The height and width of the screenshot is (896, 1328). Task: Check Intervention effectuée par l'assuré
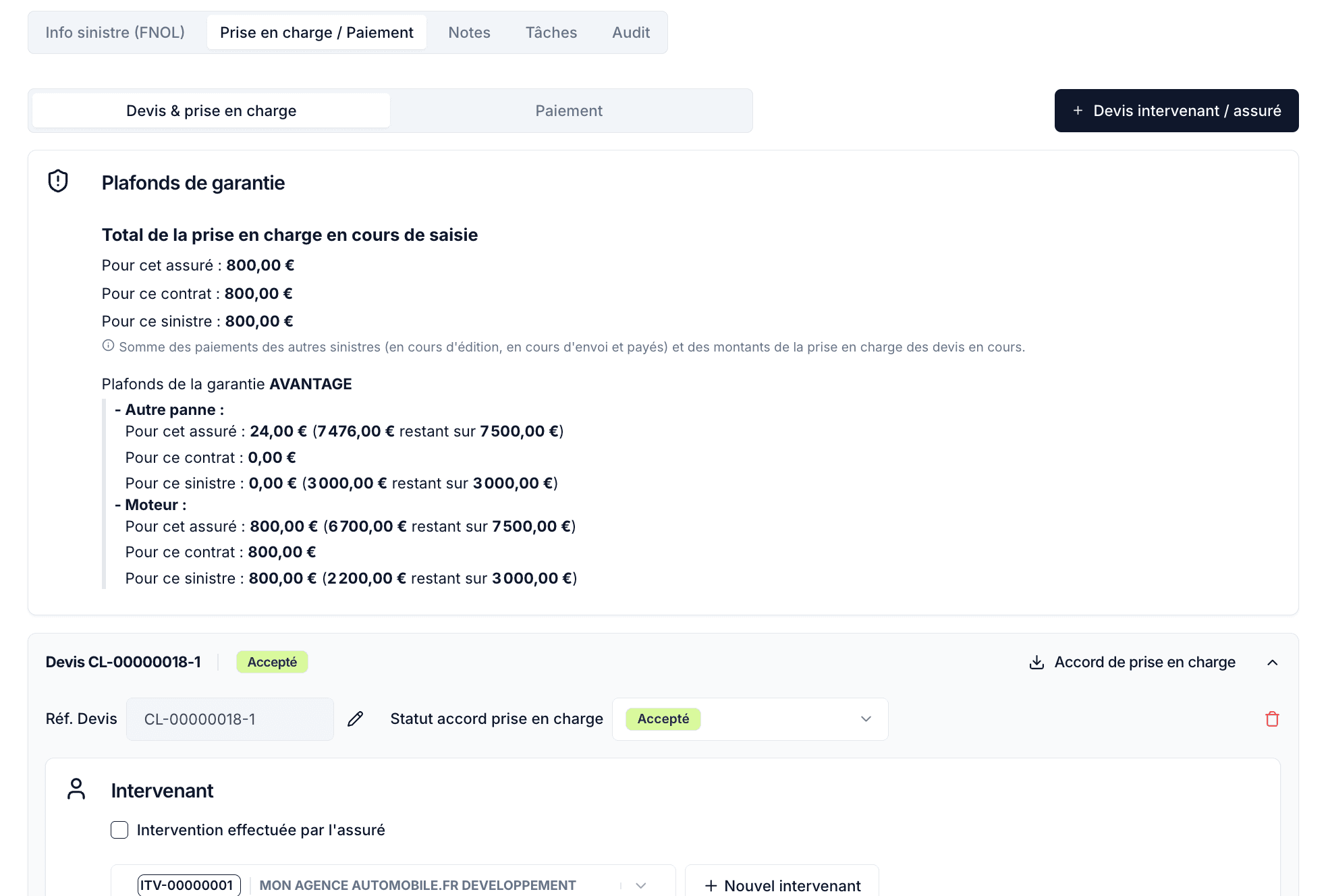coord(119,830)
